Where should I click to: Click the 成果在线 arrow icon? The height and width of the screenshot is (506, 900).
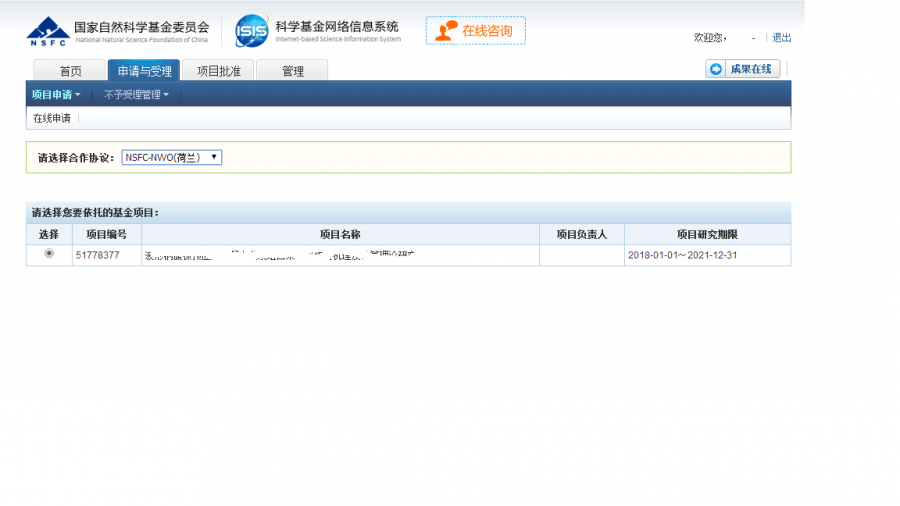pyautogui.click(x=716, y=69)
